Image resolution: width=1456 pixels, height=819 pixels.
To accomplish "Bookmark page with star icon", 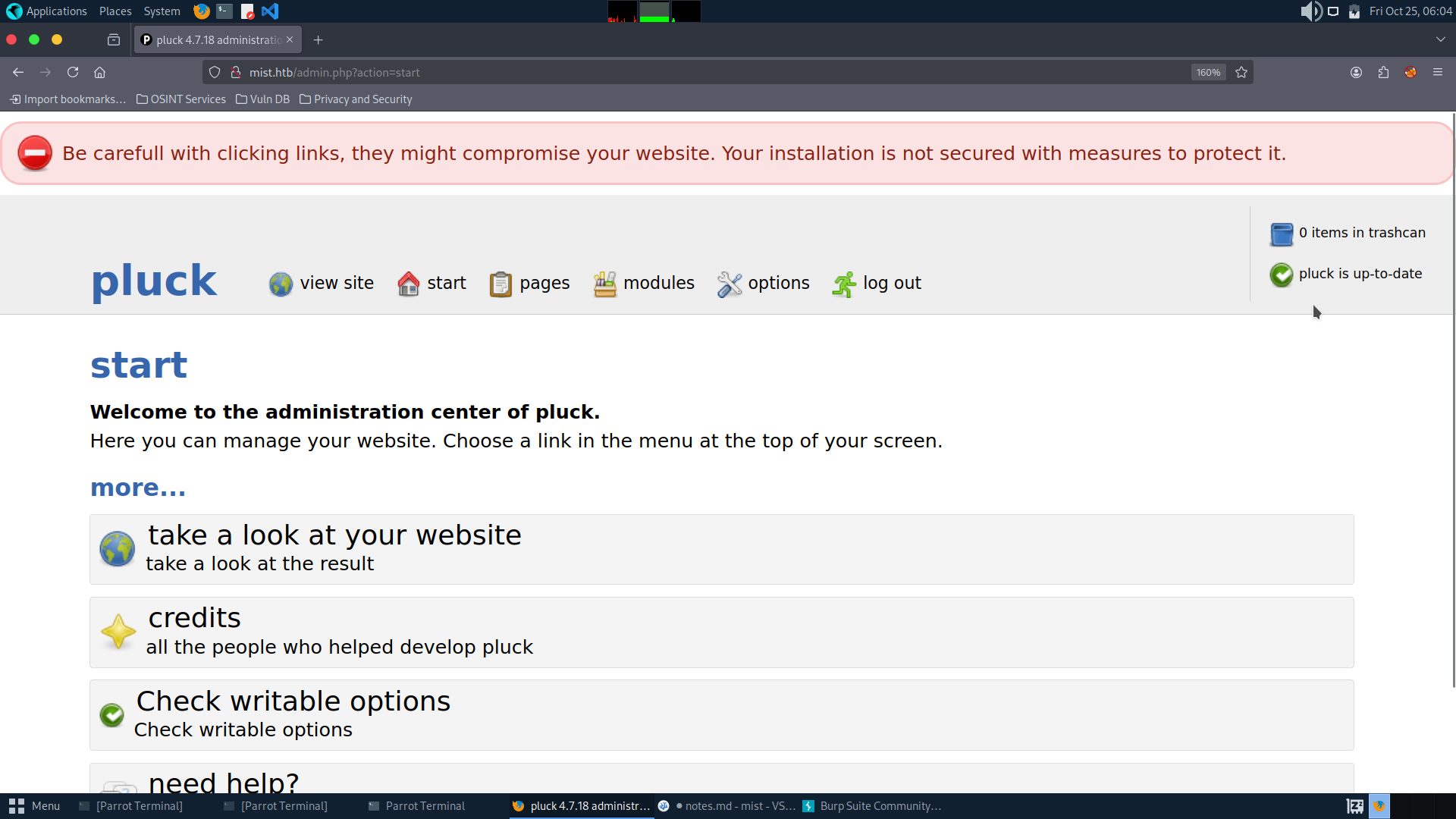I will point(1241,73).
